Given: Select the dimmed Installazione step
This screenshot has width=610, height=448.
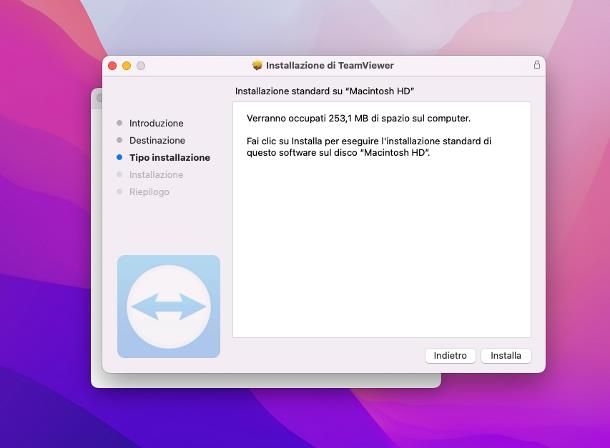Looking at the screenshot, I should click(156, 175).
